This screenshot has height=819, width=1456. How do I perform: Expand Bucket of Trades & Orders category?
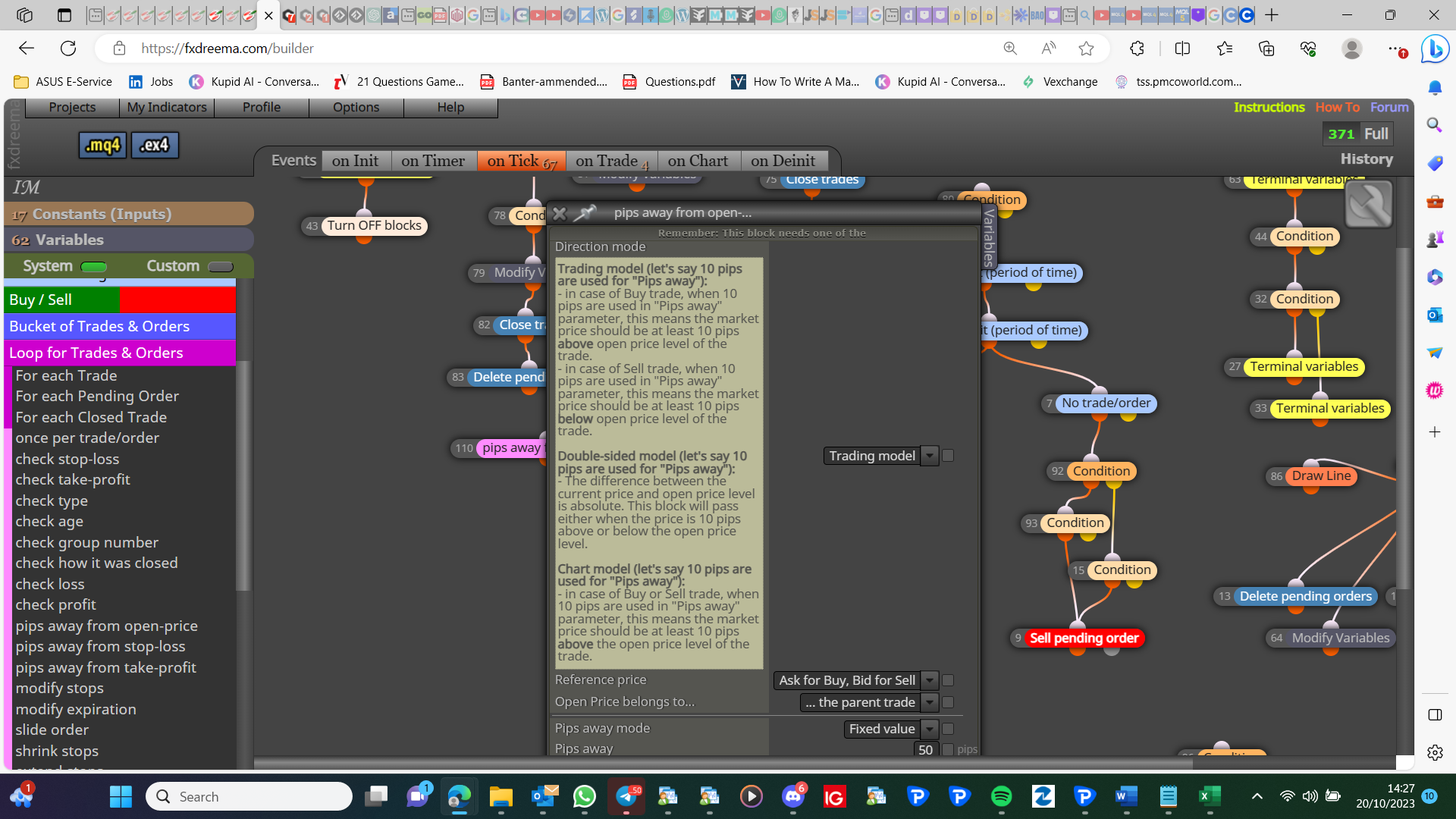(x=120, y=326)
